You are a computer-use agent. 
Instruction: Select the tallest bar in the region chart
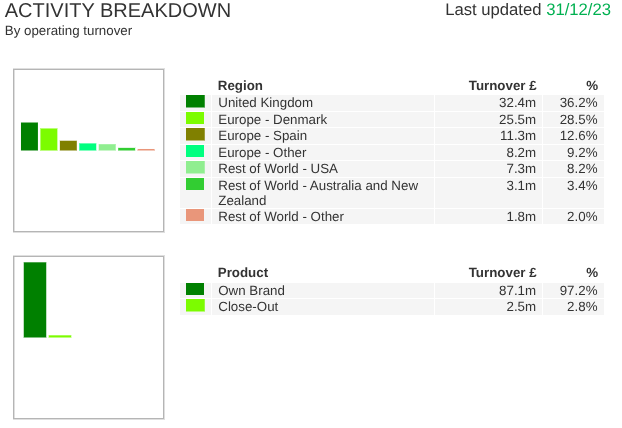[29, 136]
